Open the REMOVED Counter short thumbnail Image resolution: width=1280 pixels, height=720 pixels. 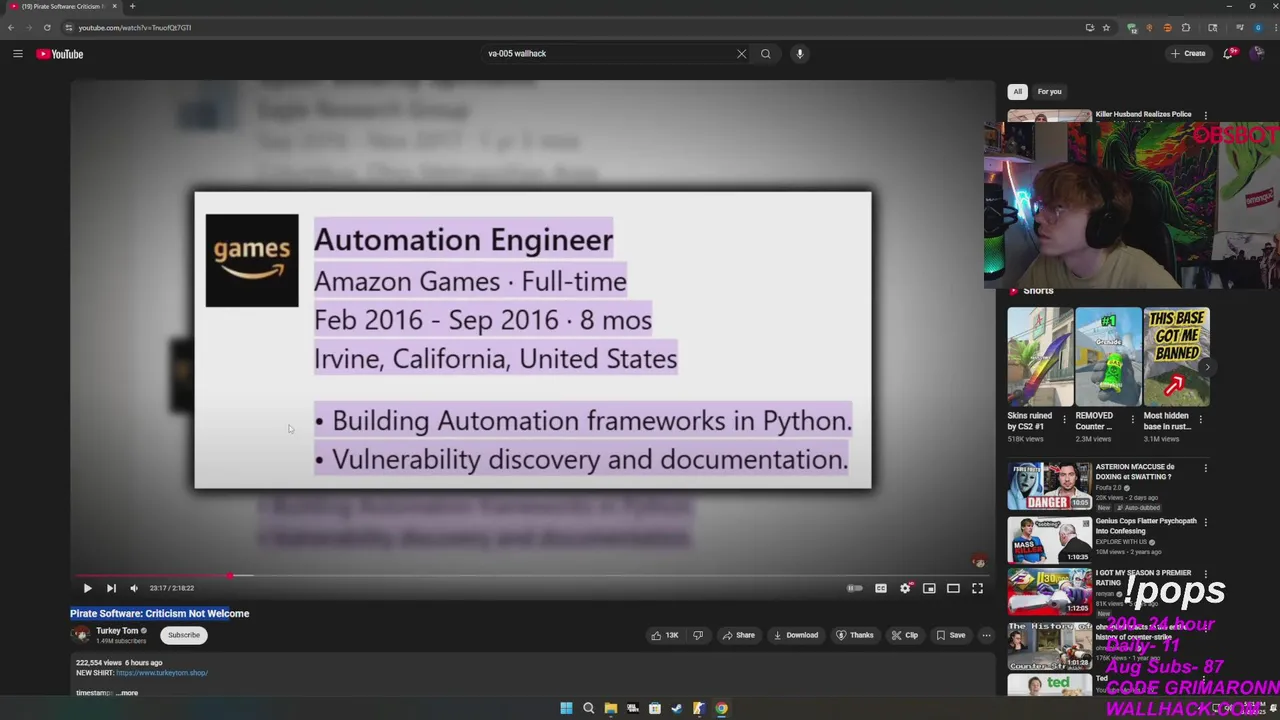(1108, 357)
